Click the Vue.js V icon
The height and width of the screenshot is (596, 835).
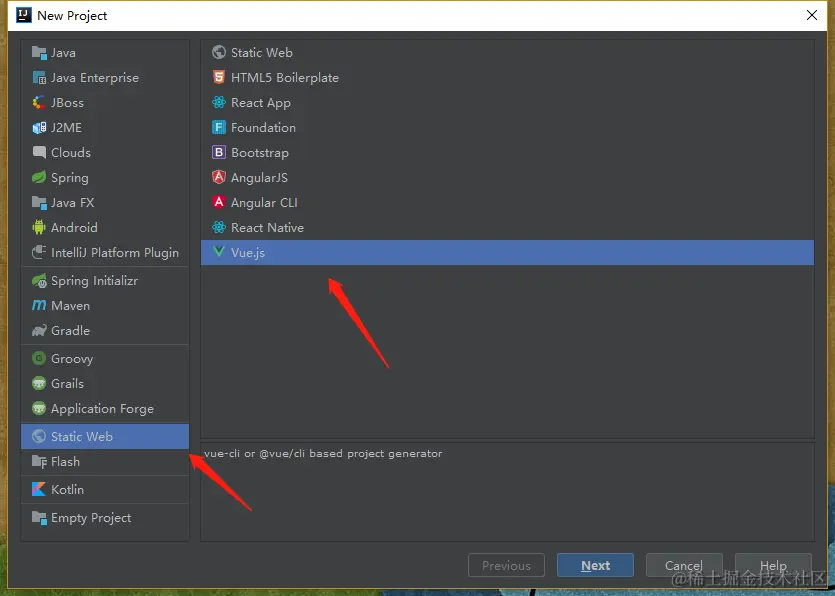click(219, 252)
